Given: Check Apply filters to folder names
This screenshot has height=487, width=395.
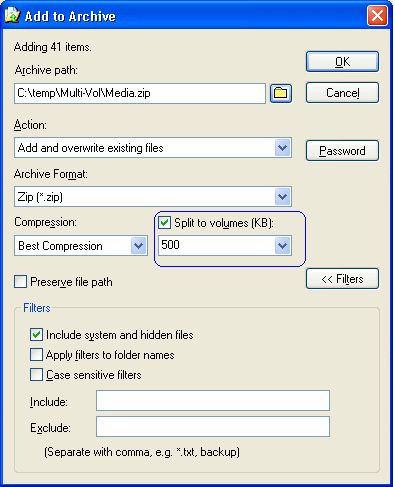Looking at the screenshot, I should coord(36,355).
